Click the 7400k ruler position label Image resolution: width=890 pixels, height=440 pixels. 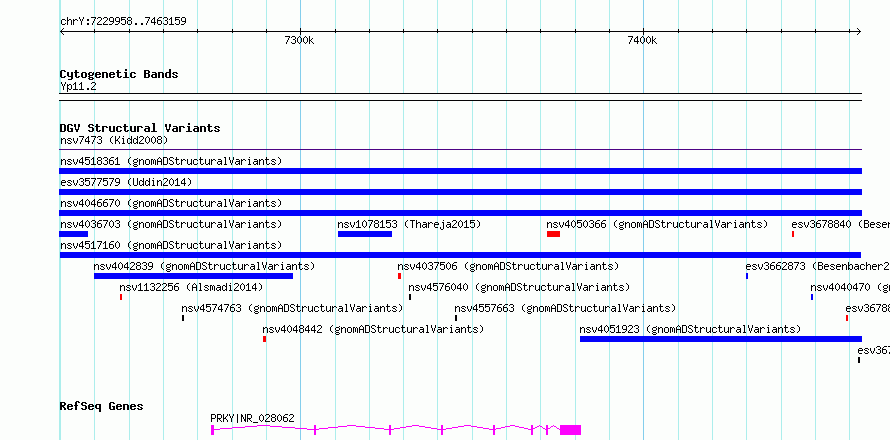(643, 41)
